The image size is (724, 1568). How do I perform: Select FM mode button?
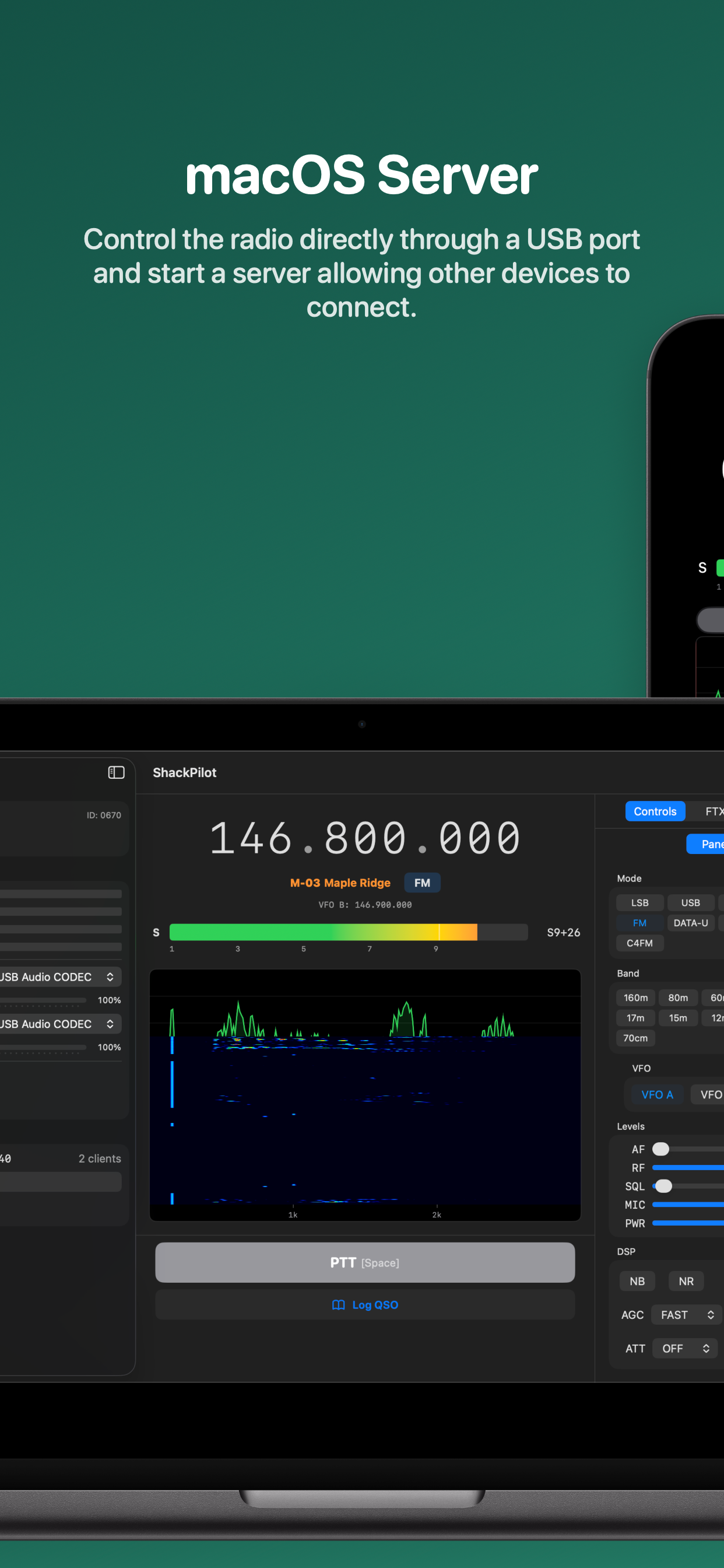coord(639,923)
